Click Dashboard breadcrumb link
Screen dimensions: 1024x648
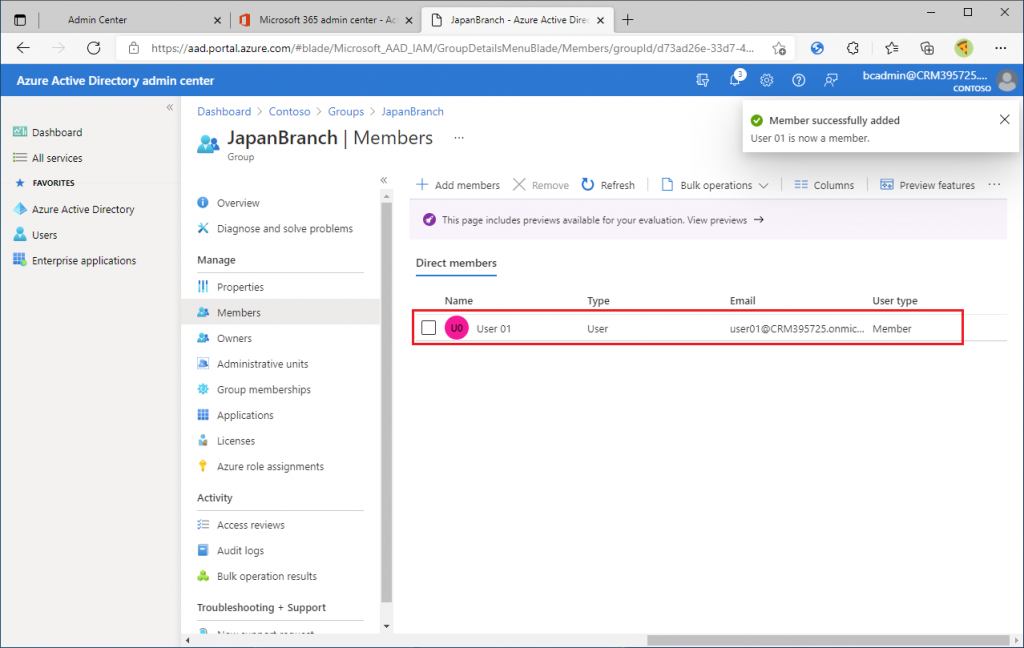224,112
